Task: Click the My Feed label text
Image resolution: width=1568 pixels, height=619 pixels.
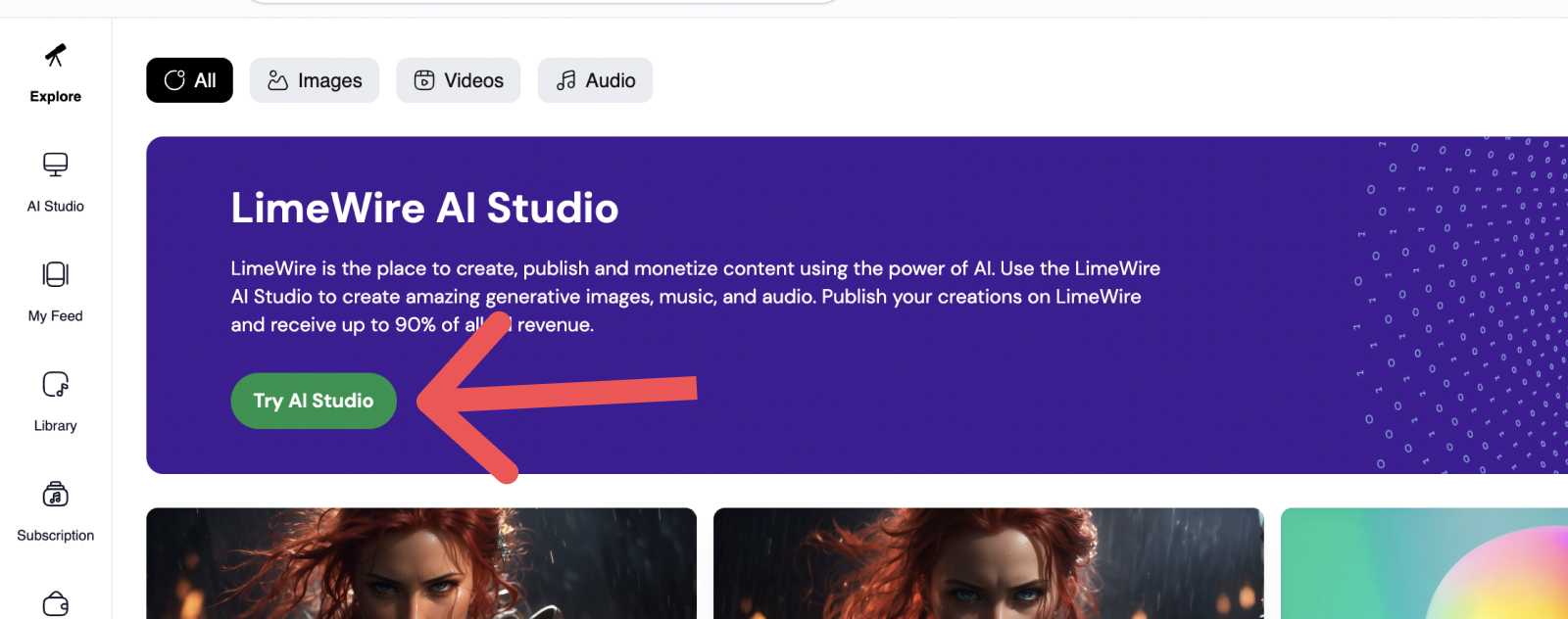Action: tap(56, 315)
